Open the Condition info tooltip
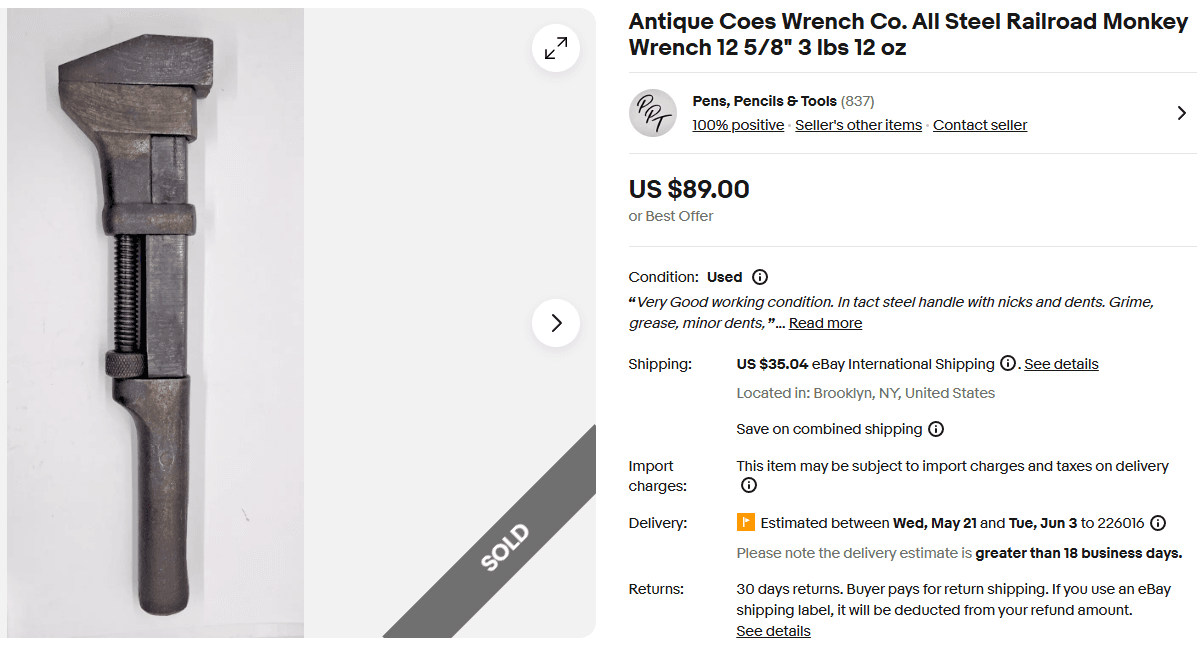This screenshot has height=646, width=1202. (x=760, y=277)
